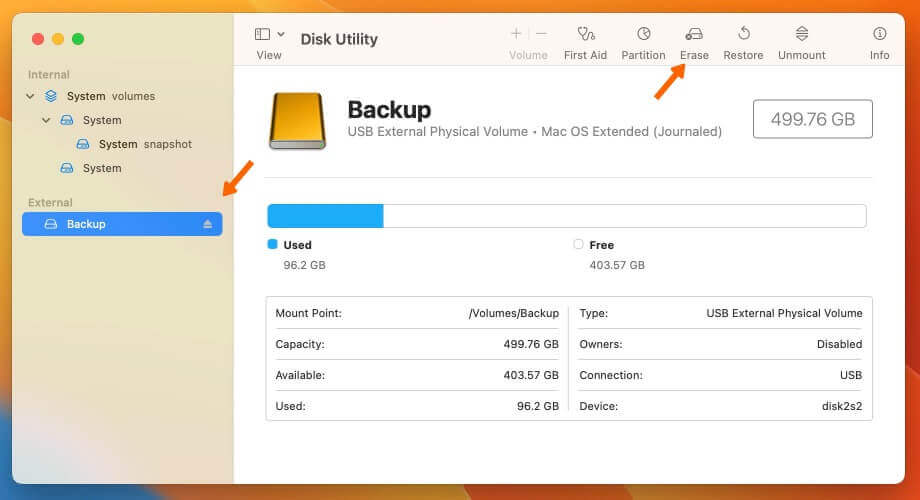Eject the Backup drive in sidebar
920x500 pixels.
tap(207, 224)
